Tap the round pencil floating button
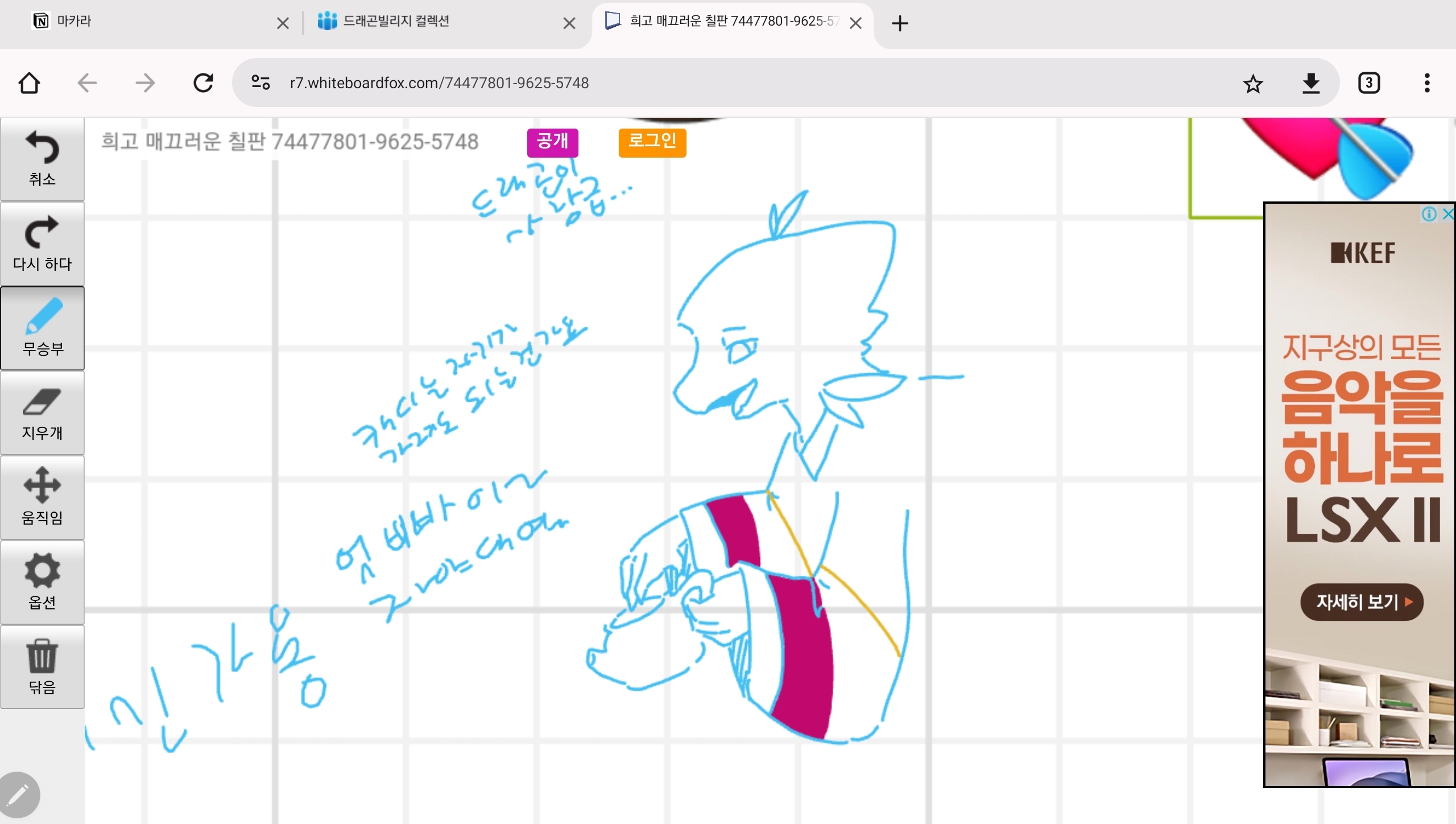The width and height of the screenshot is (1456, 824). (x=19, y=794)
